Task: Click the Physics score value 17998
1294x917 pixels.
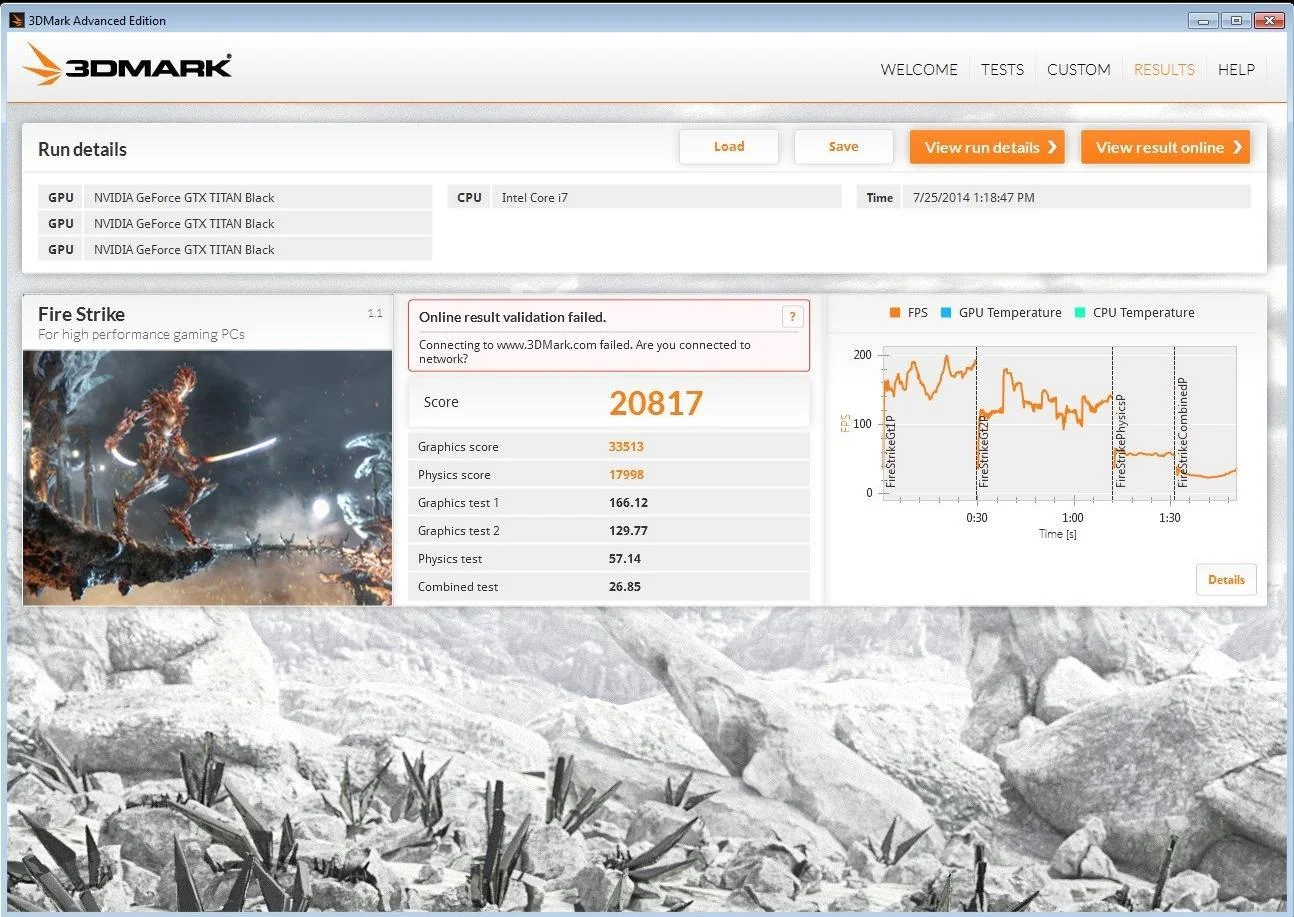Action: pyautogui.click(x=626, y=475)
